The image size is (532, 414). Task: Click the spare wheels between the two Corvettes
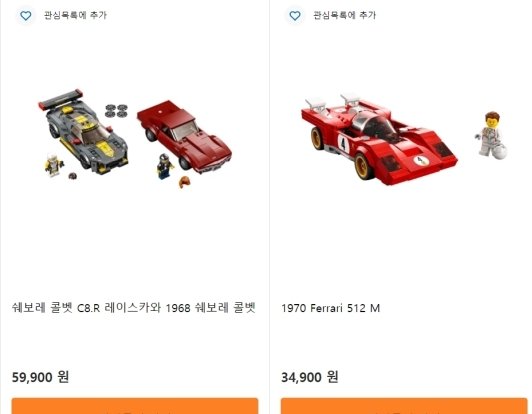coord(116,111)
